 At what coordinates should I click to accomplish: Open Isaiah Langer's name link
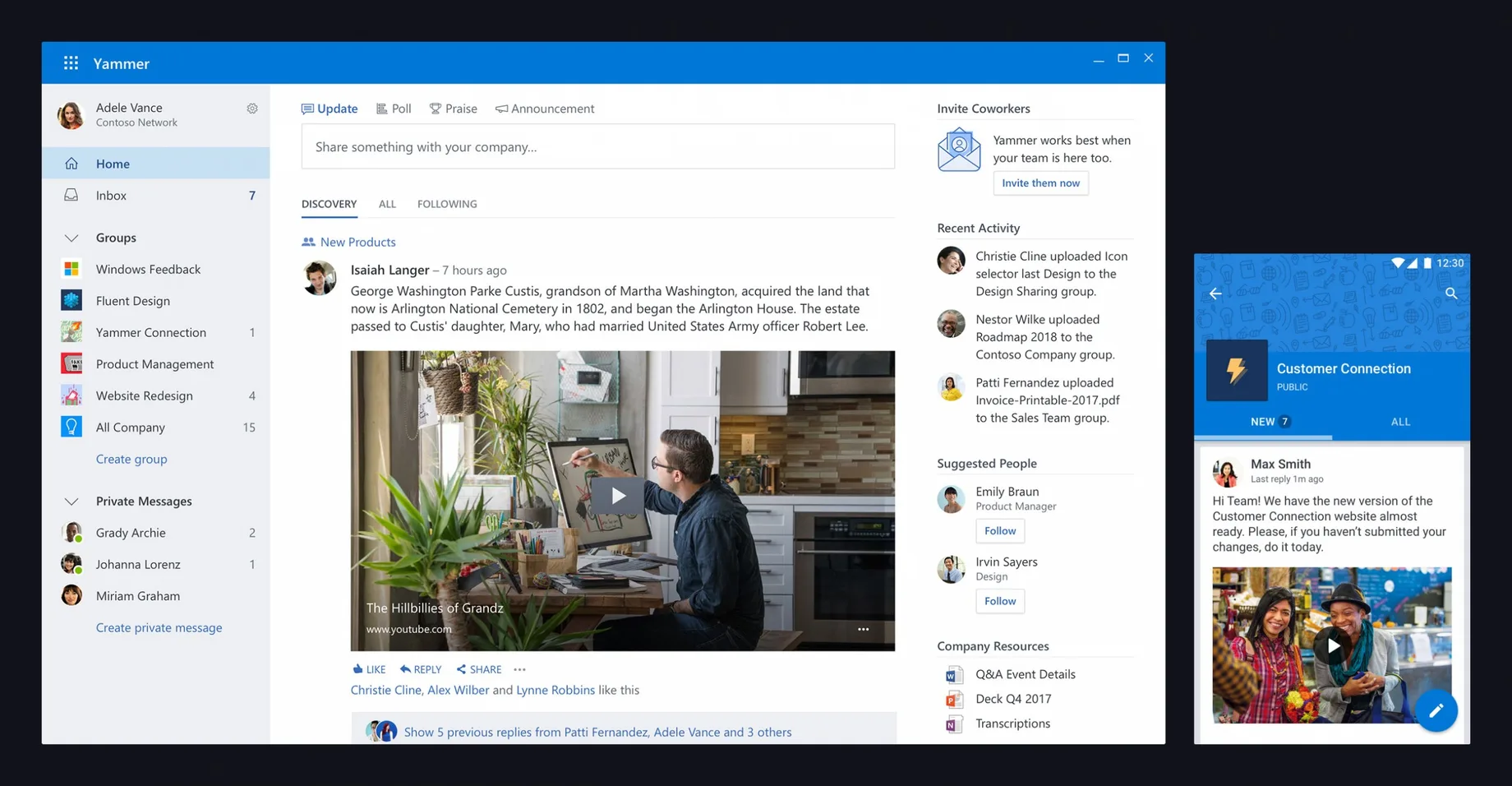pos(390,270)
